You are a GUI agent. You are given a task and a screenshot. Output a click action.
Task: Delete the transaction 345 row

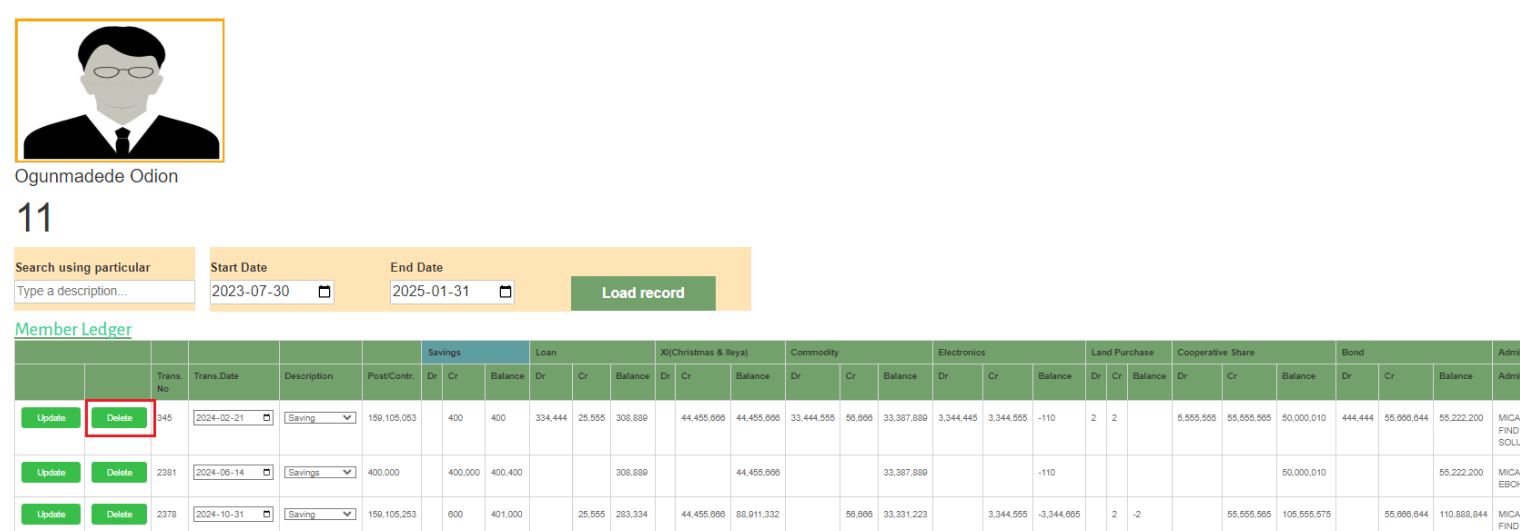[119, 418]
